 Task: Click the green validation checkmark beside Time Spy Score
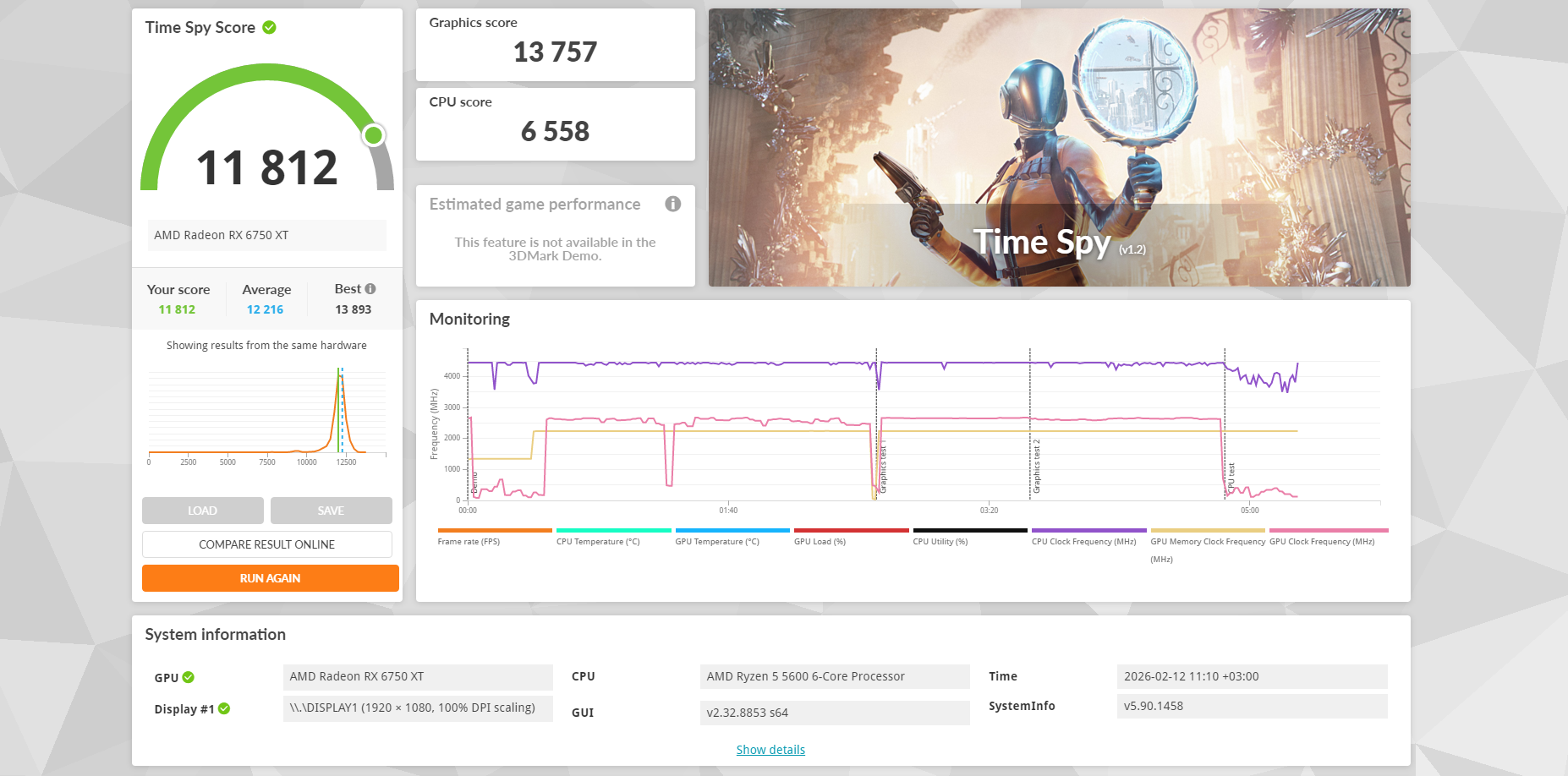269,27
